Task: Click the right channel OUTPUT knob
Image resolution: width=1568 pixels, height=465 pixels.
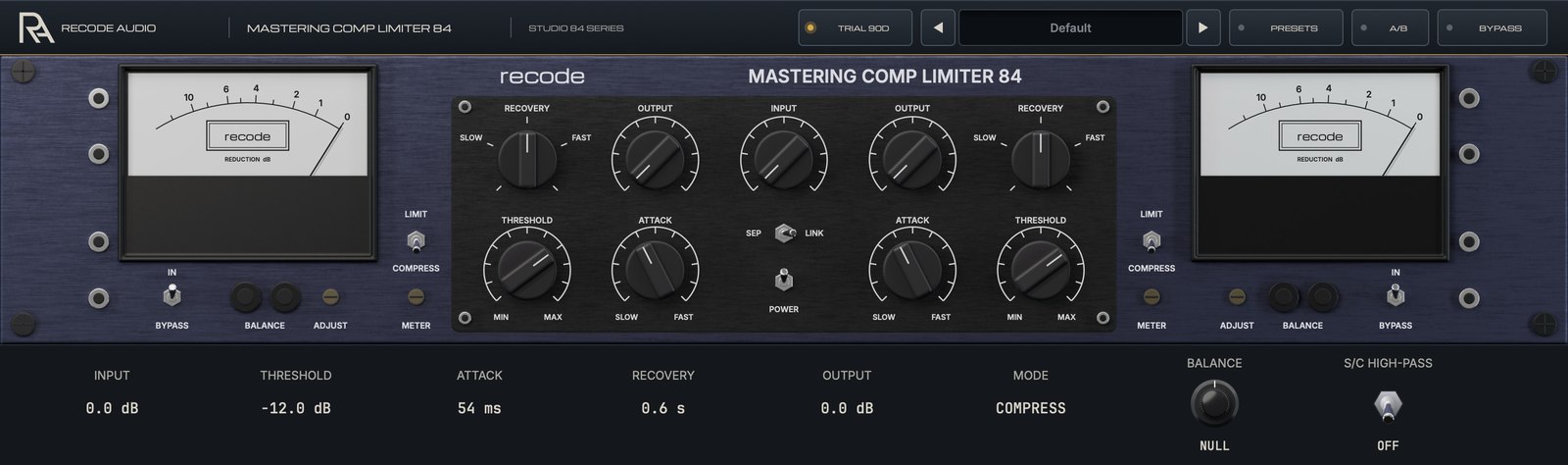Action: 911,161
